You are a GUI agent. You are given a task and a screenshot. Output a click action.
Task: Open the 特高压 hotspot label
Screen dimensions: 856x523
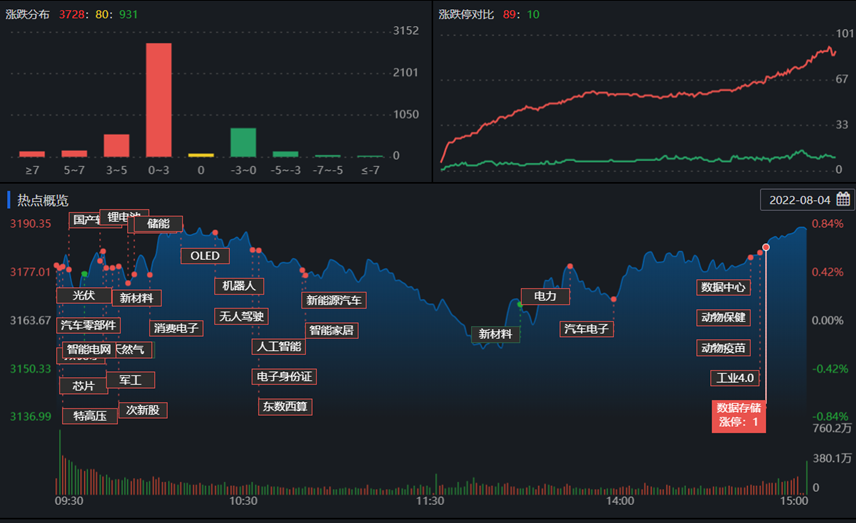coord(89,416)
